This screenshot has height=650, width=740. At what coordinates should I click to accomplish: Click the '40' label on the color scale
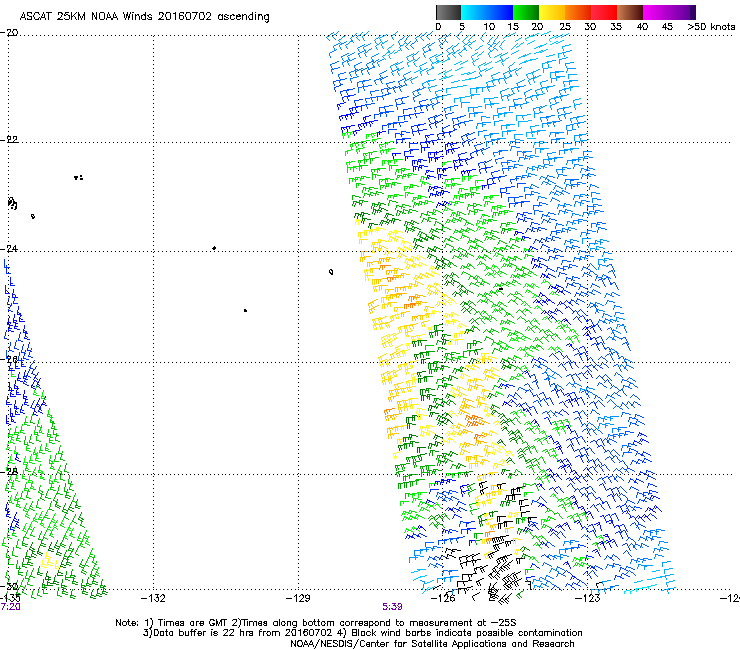pos(642,27)
